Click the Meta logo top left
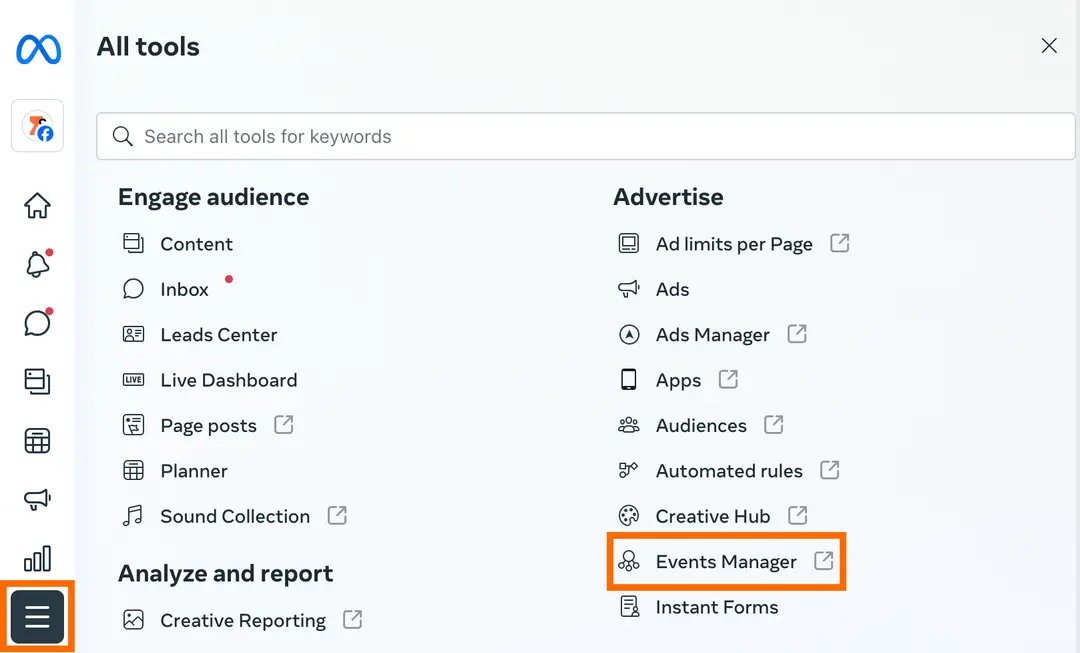Image resolution: width=1080 pixels, height=653 pixels. [37, 49]
